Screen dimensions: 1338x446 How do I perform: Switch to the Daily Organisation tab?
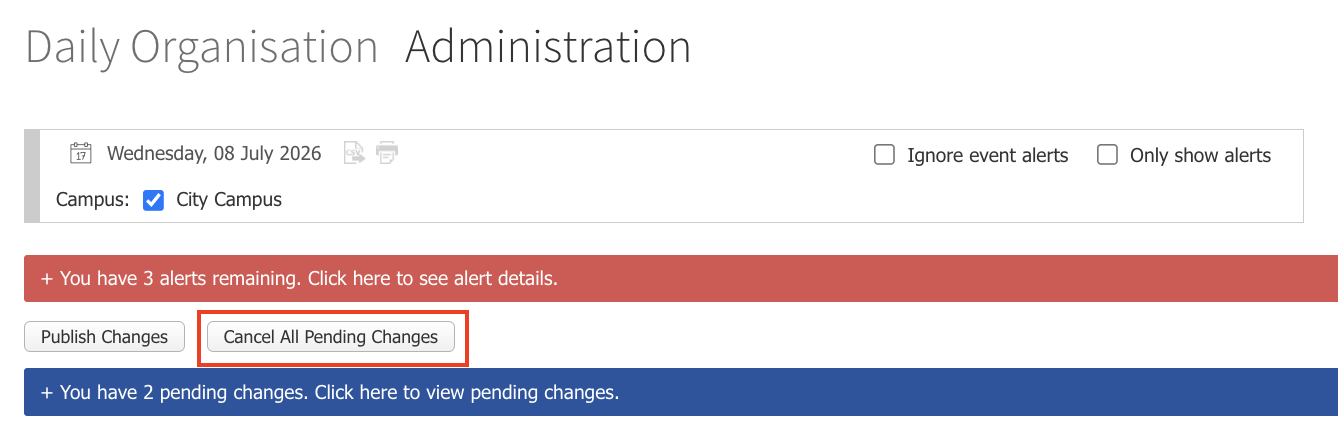tap(202, 47)
